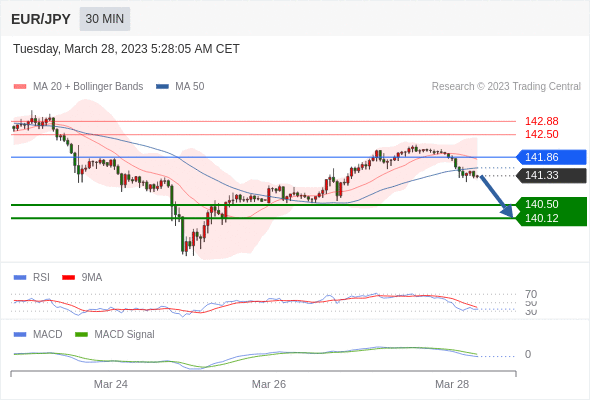Click the 142.50 resistance level label
590x400 pixels.
pos(541,134)
